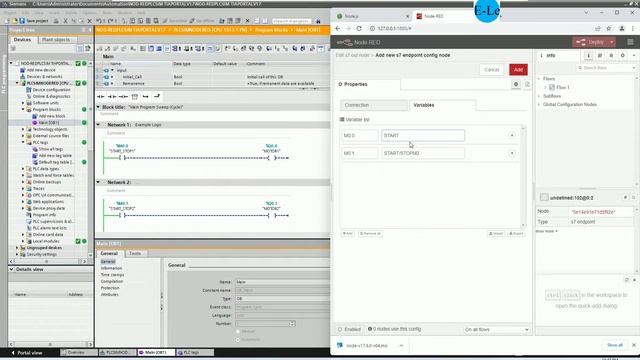Screen dimensions: 640x360
Task: Click the START variable name field
Action: (x=423, y=136)
